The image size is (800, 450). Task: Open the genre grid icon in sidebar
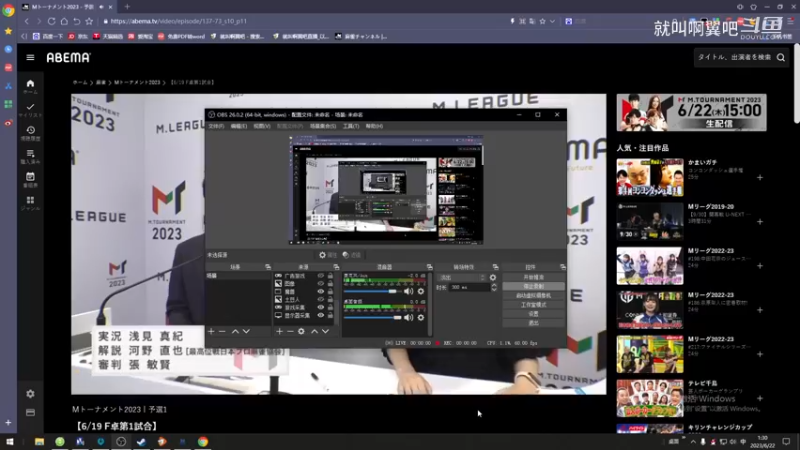click(30, 203)
